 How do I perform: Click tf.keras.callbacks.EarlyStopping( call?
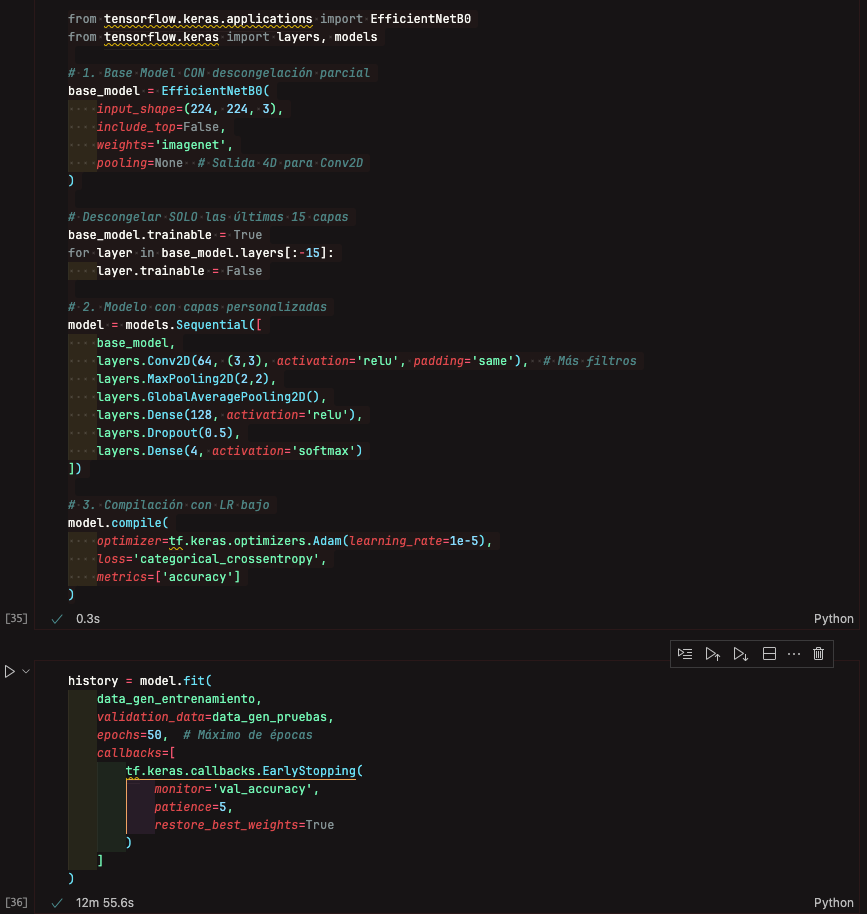[x=244, y=771]
